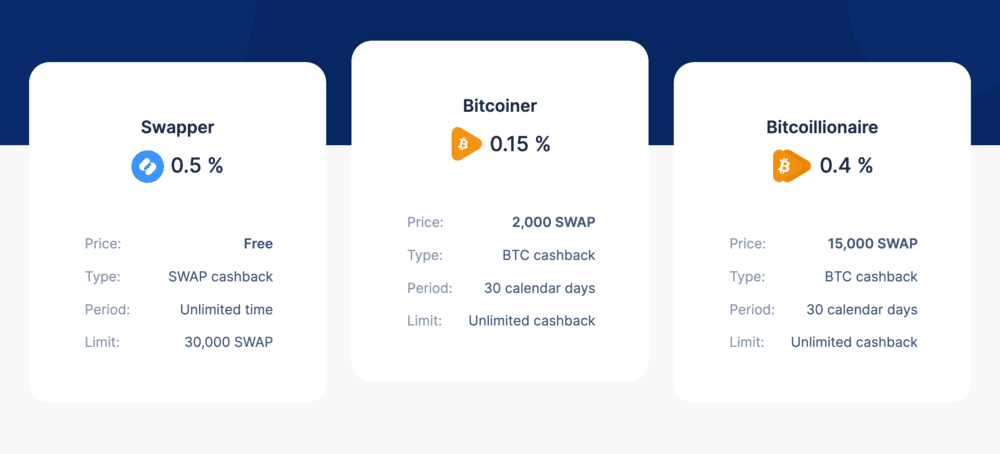Click the orange Bitcoin icon under Bitcoiner
The height and width of the screenshot is (454, 1000).
tap(466, 144)
